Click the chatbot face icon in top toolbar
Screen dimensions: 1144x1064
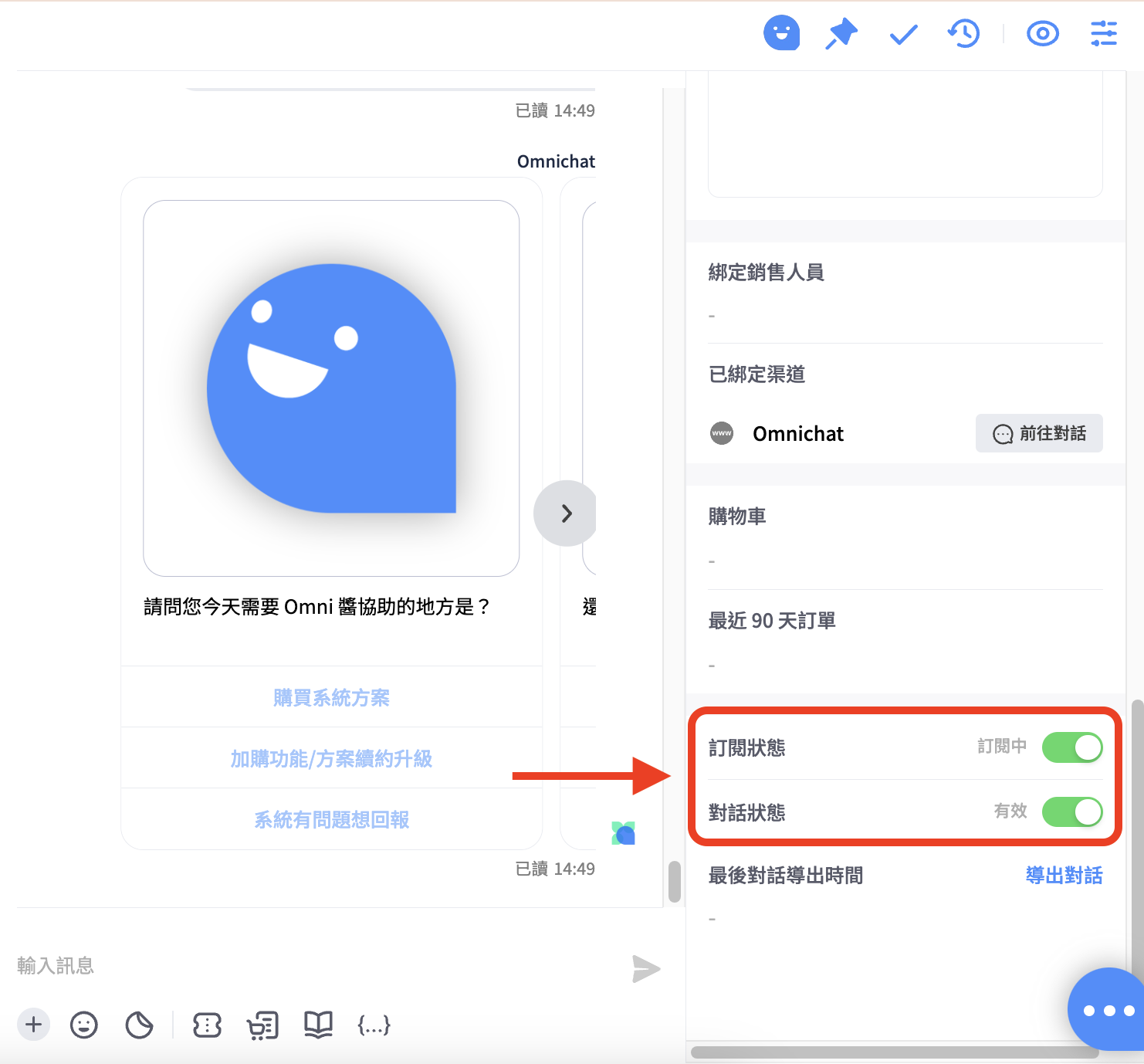(781, 33)
